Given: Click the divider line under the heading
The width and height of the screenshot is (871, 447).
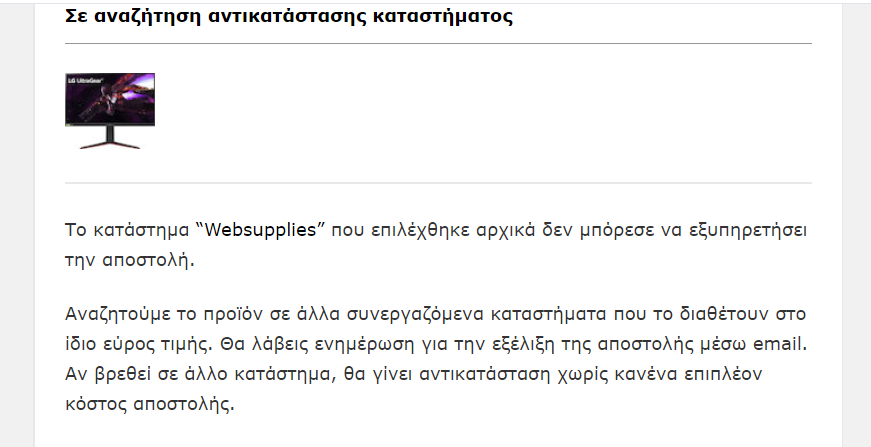Looking at the screenshot, I should [438, 43].
